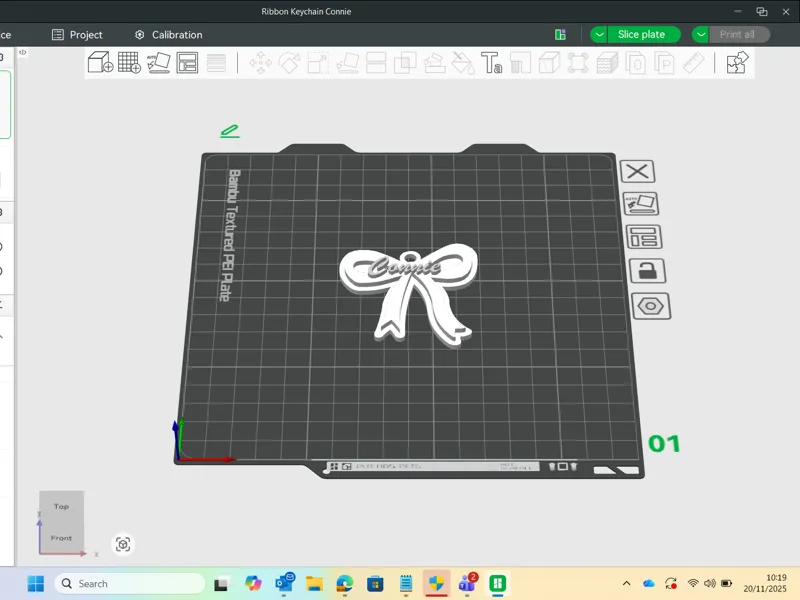Click the green layout icon near Slice plate
Viewport: 800px width, 600px height.
coord(560,35)
